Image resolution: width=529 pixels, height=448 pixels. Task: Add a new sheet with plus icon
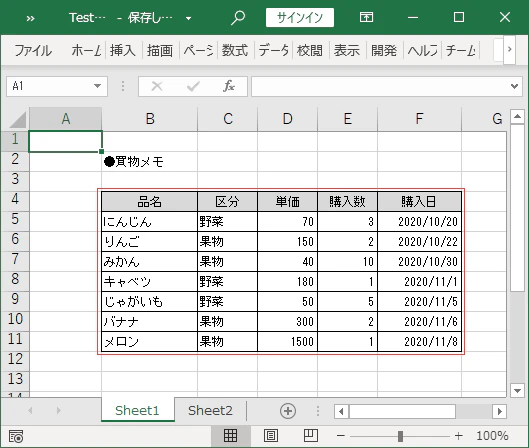click(x=288, y=411)
